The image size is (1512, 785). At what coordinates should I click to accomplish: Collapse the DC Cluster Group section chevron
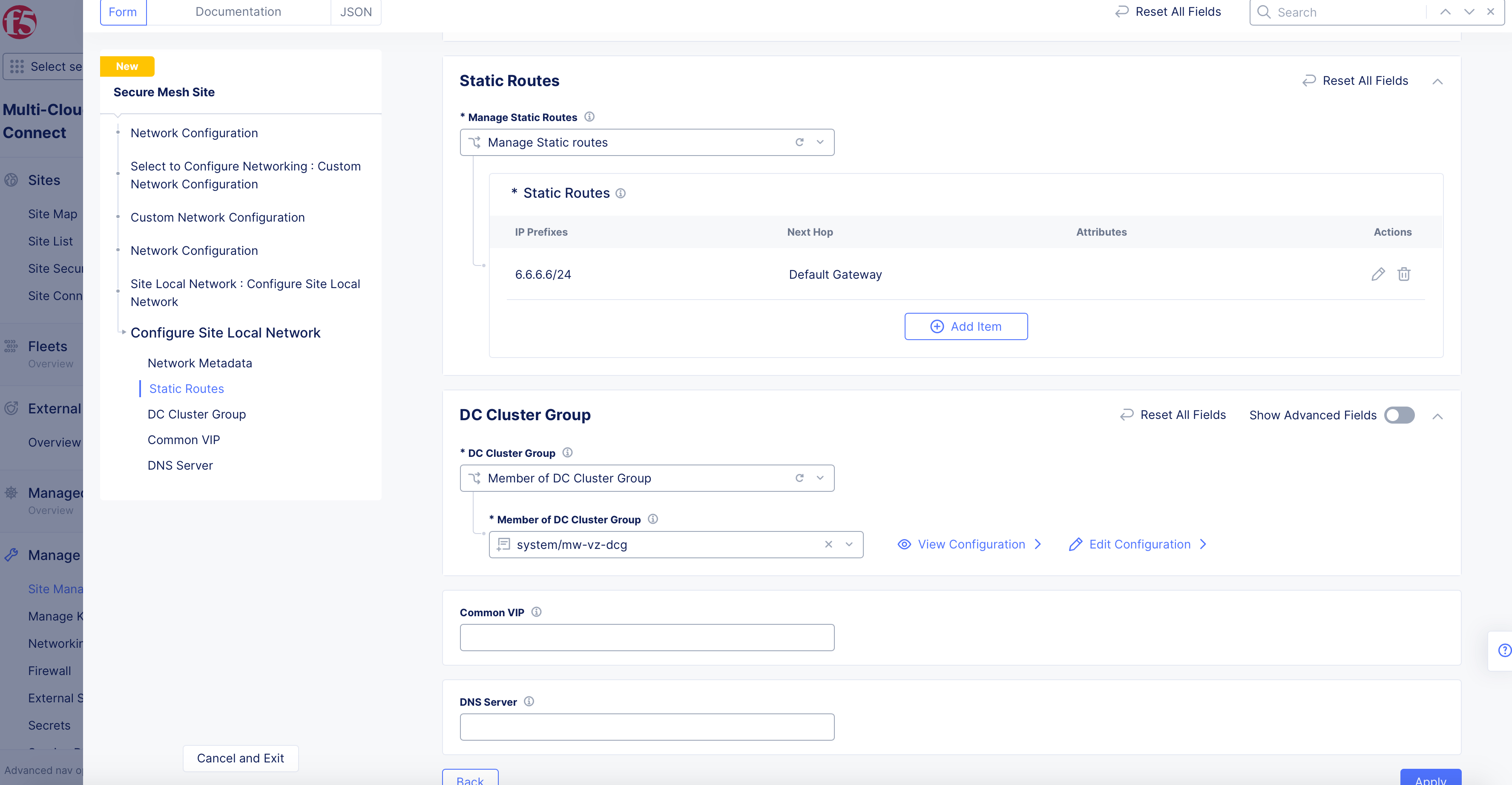1437,416
